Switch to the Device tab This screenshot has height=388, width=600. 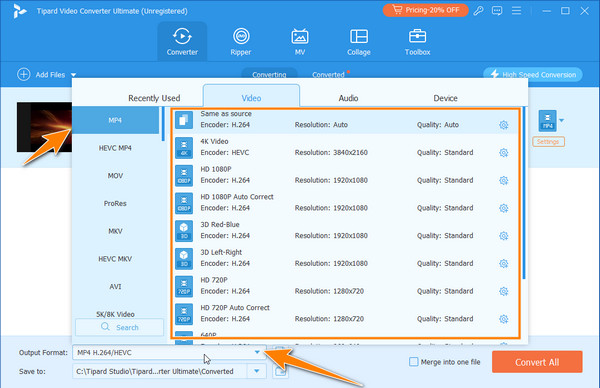pyautogui.click(x=445, y=98)
